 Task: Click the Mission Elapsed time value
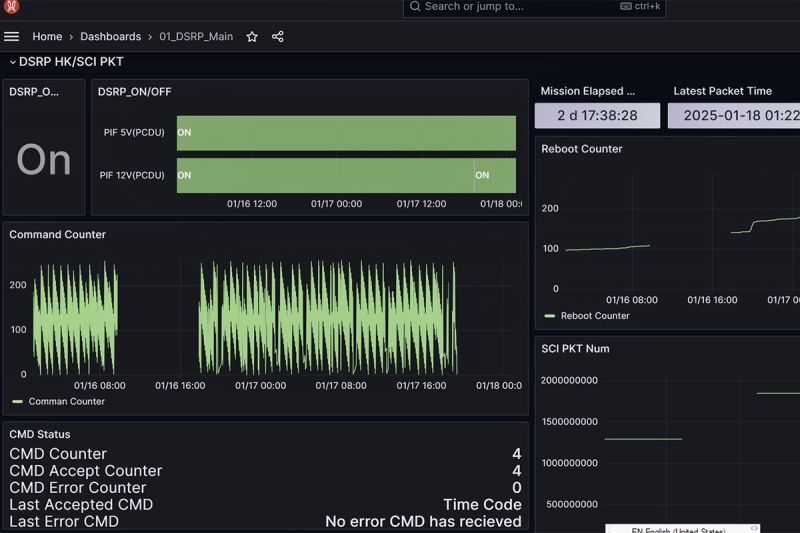point(597,116)
